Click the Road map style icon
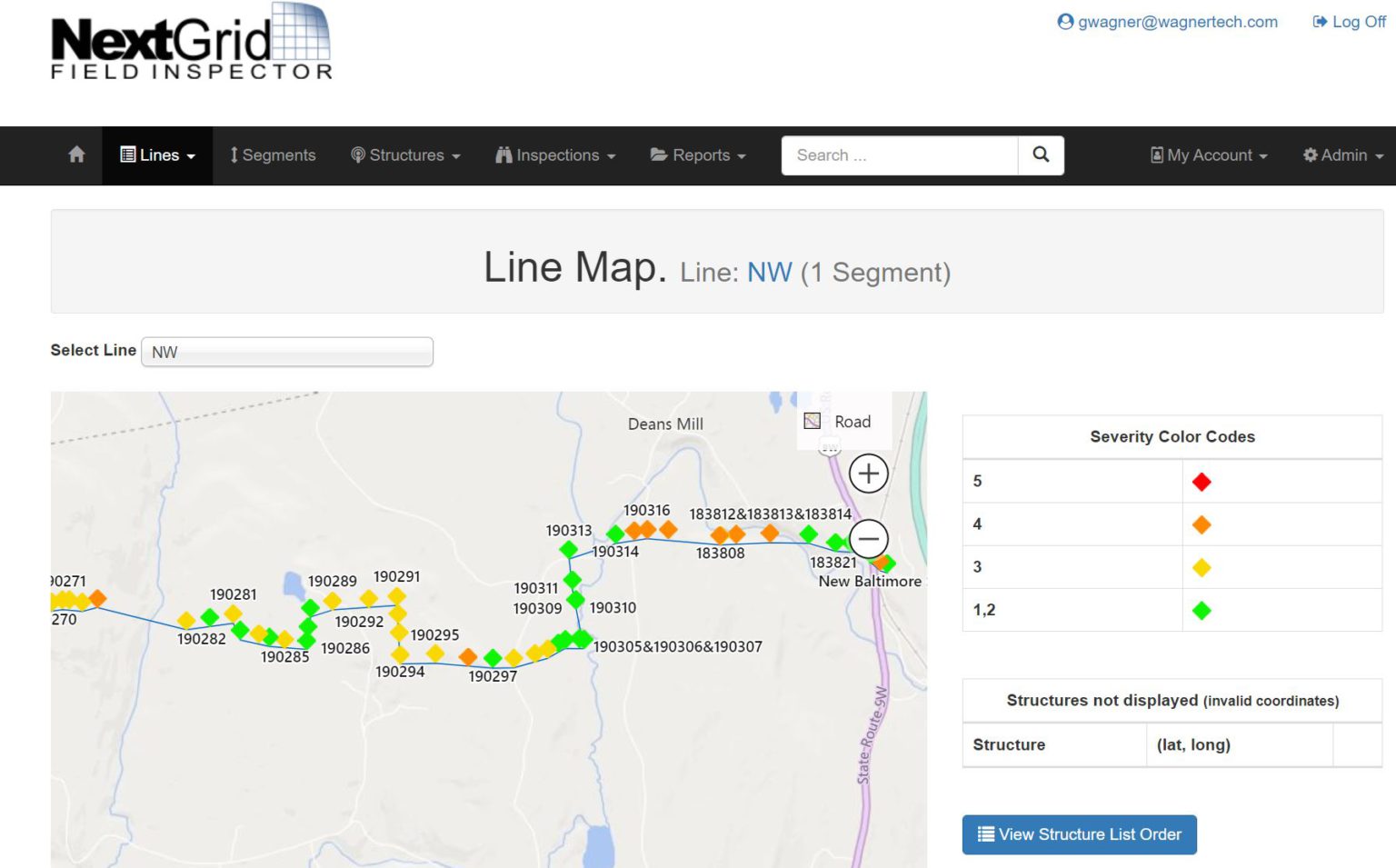Viewport: 1396px width, 868px height. tap(813, 421)
